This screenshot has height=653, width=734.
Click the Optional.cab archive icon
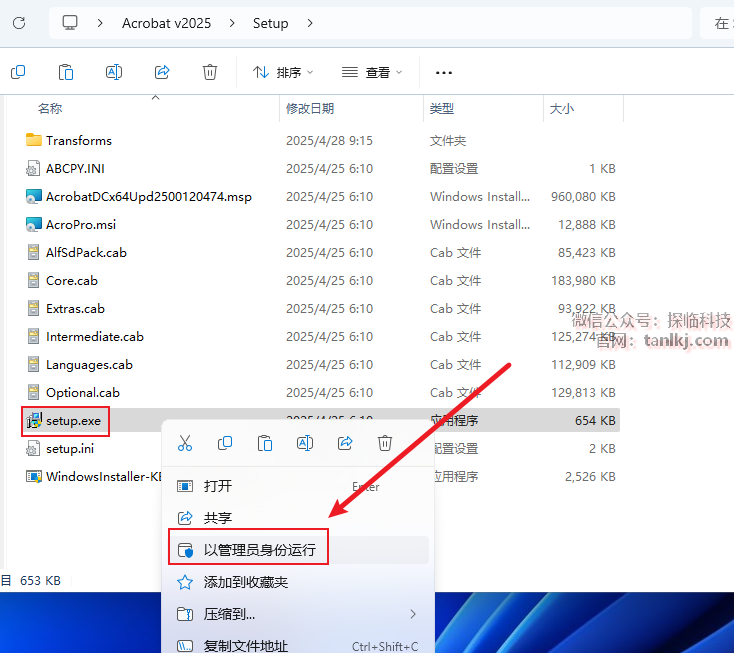click(33, 392)
